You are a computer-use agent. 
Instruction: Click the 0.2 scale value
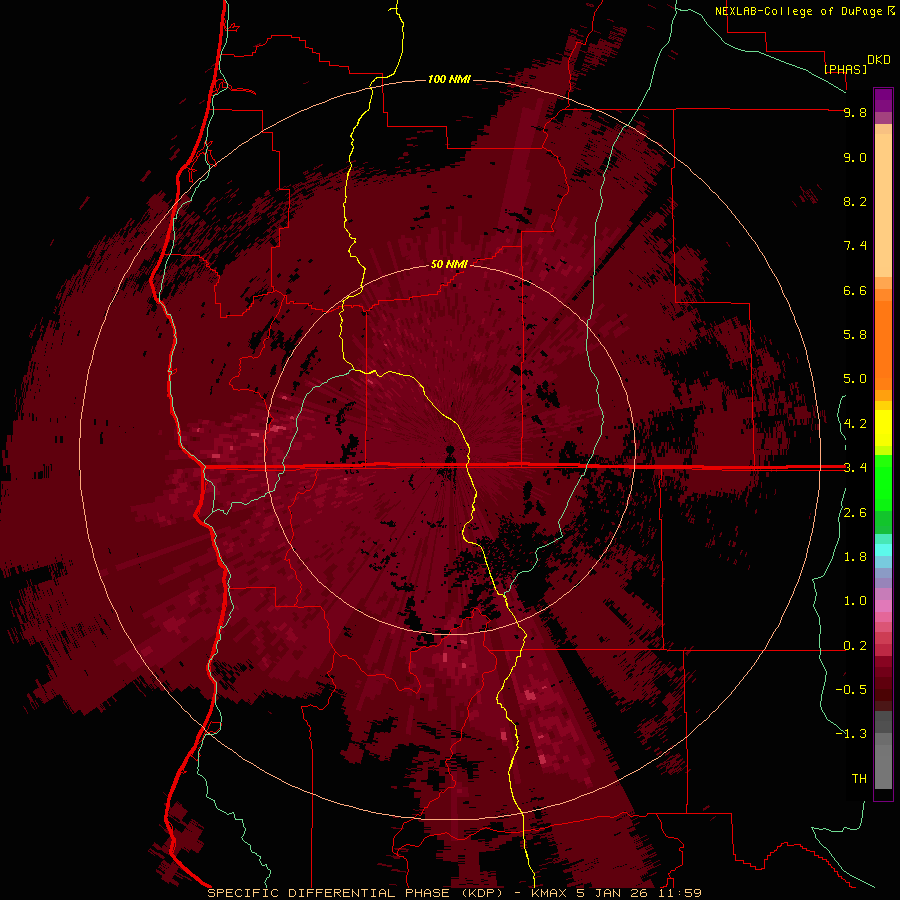[x=855, y=646]
